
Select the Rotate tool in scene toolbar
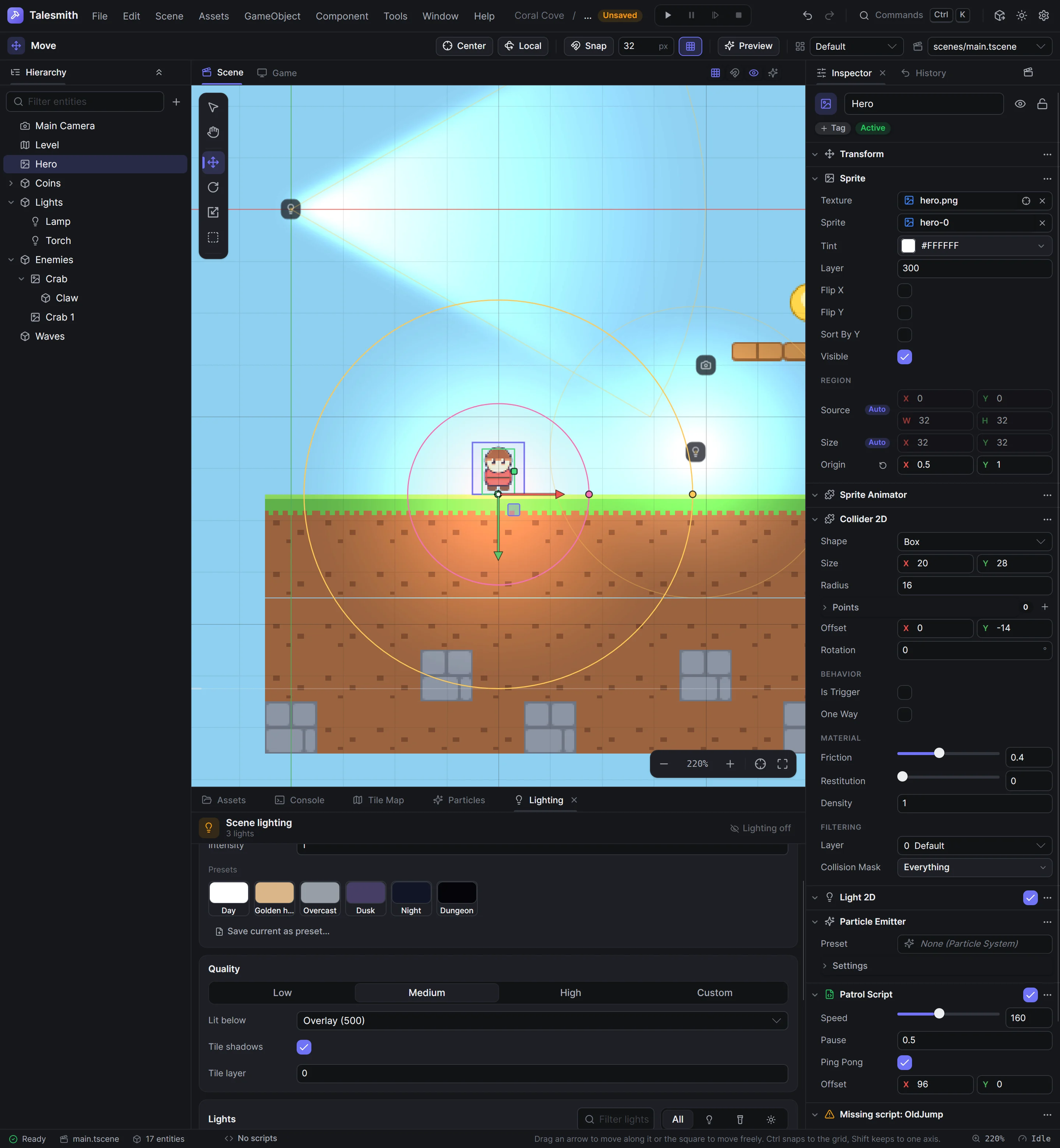(x=213, y=188)
